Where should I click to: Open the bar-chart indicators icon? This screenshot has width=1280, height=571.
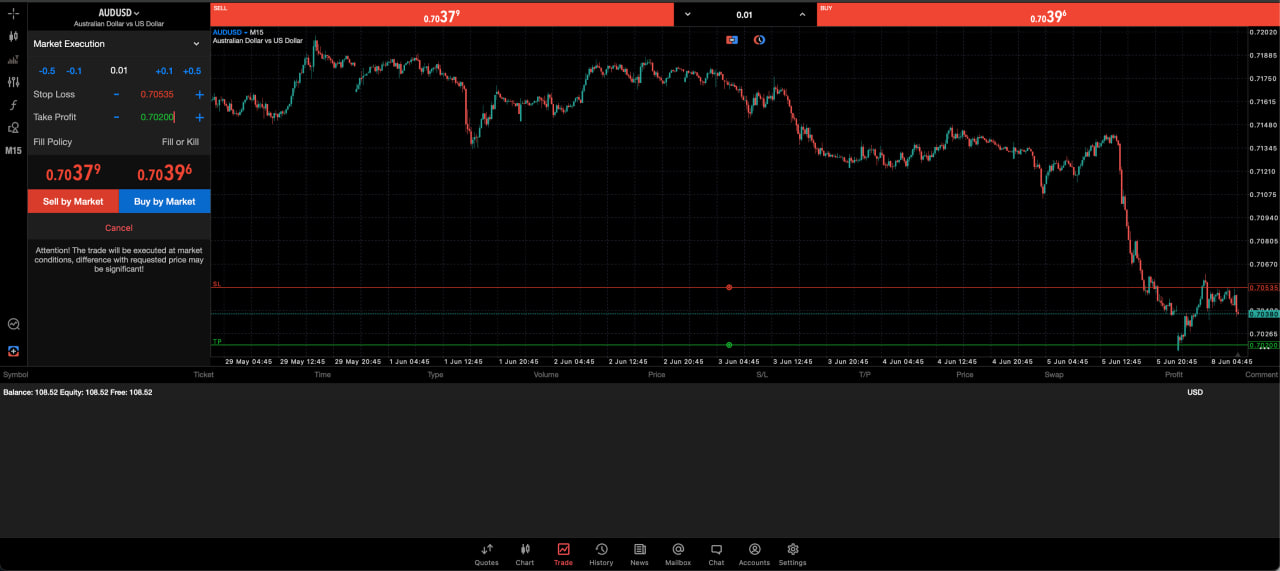tap(13, 59)
